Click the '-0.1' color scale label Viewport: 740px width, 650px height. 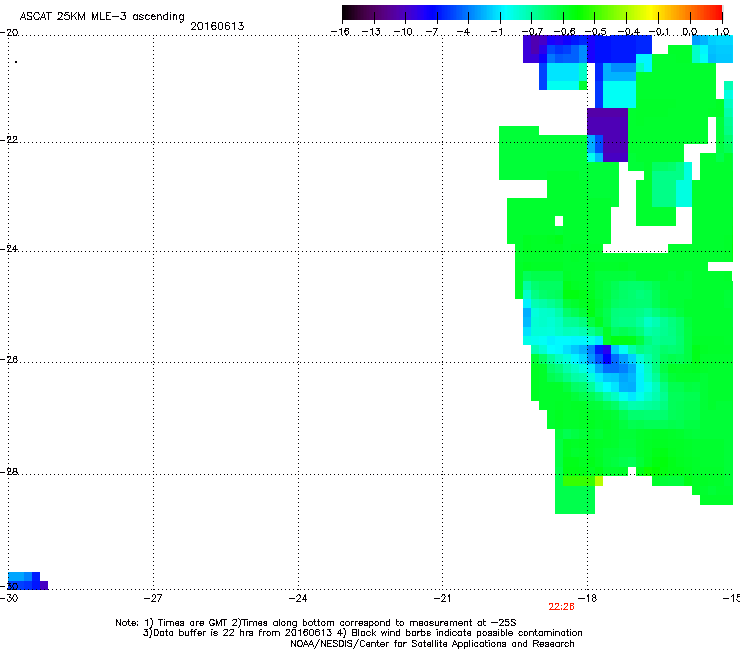point(659,32)
